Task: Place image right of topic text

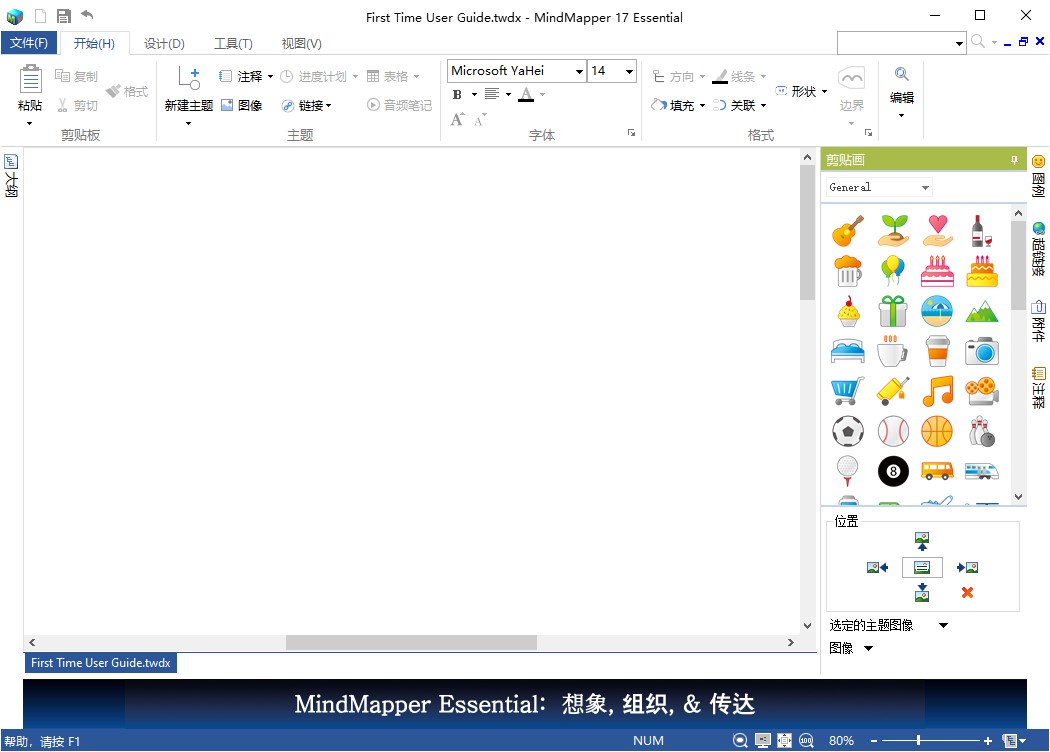Action: click(x=968, y=567)
